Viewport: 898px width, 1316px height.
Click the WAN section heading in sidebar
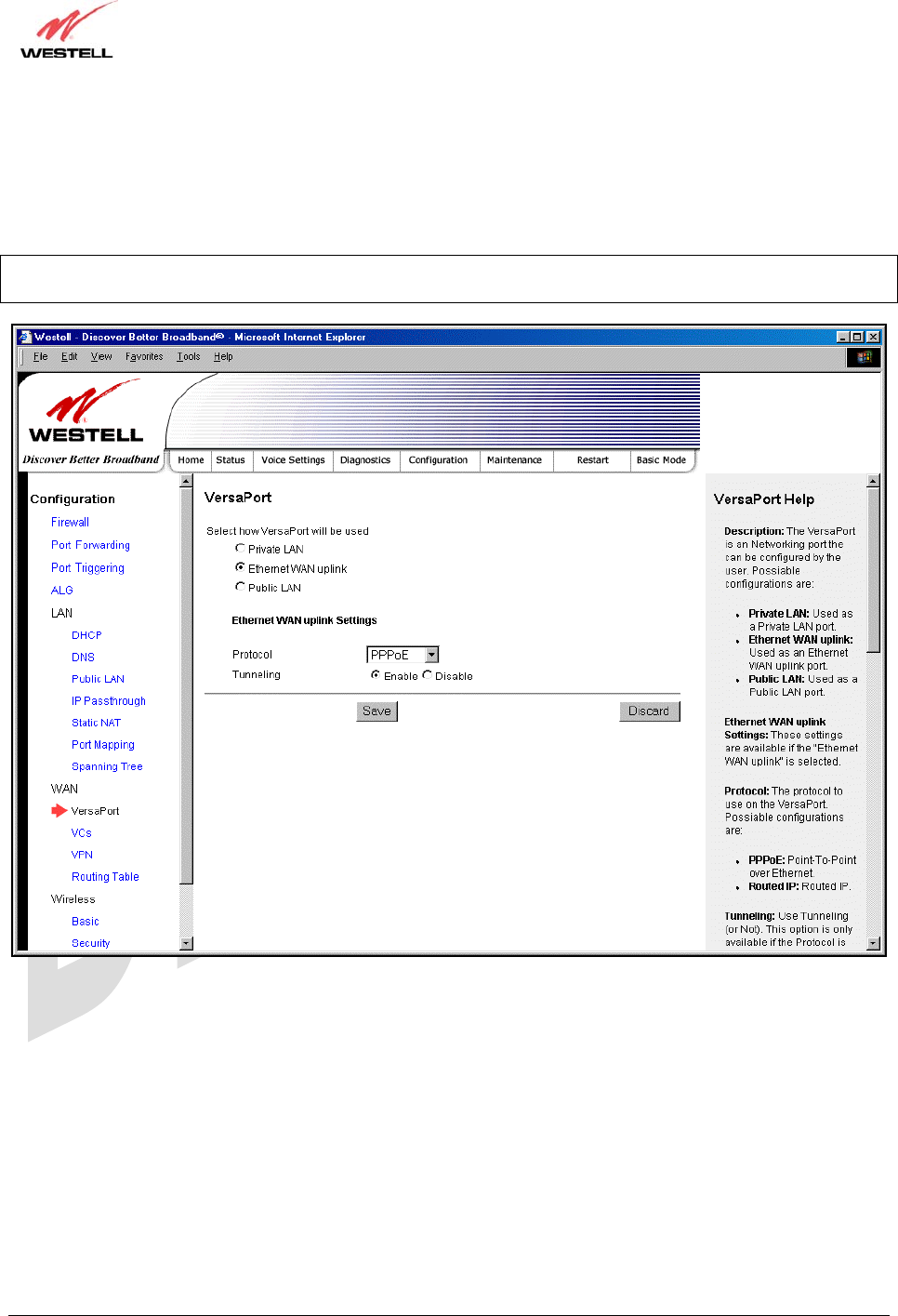coord(64,789)
